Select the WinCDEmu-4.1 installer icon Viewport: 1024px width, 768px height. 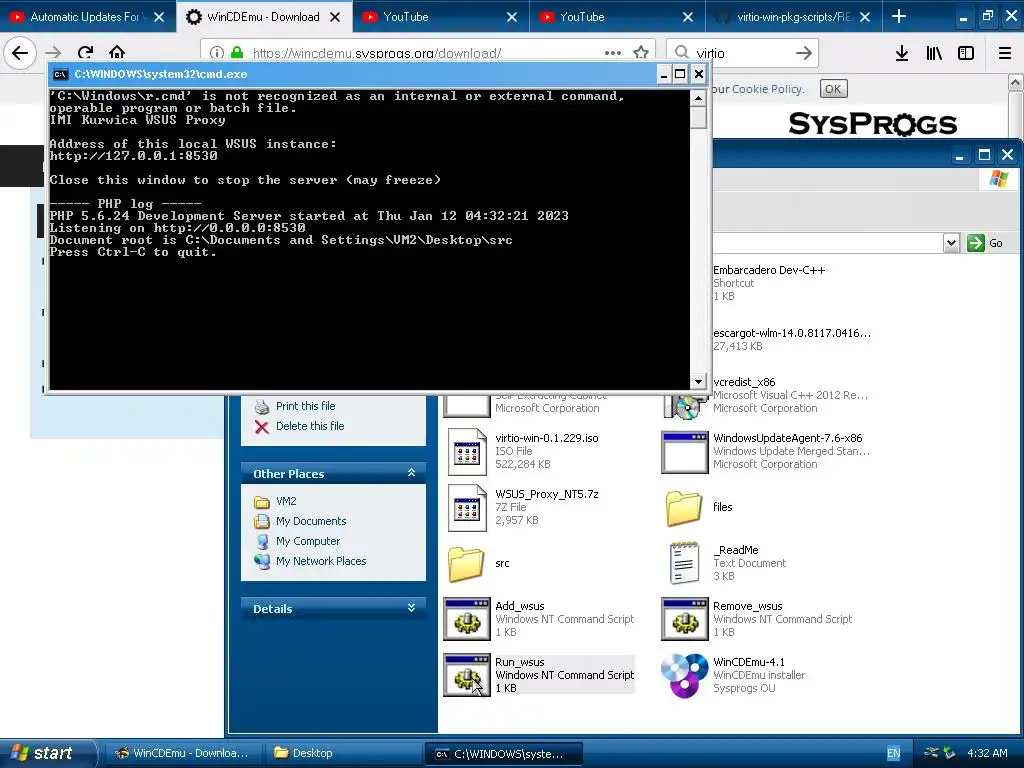click(x=684, y=675)
